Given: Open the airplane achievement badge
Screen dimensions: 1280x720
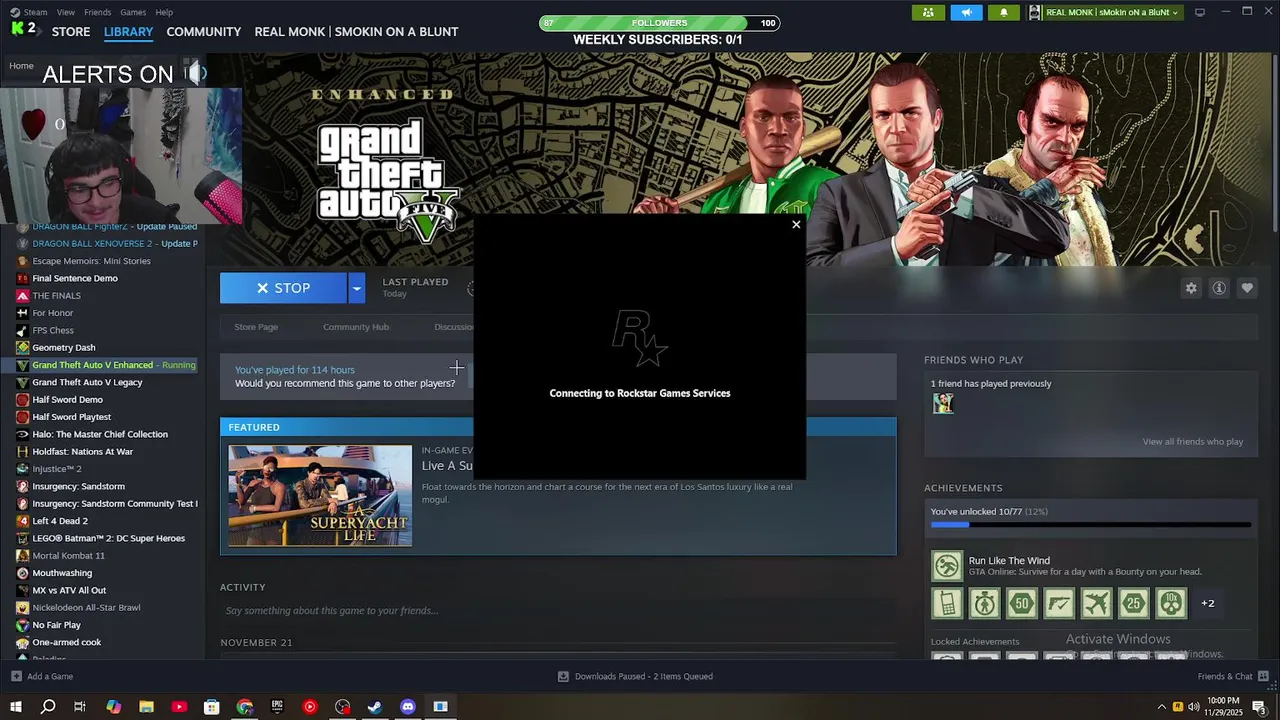Looking at the screenshot, I should click(1096, 603).
